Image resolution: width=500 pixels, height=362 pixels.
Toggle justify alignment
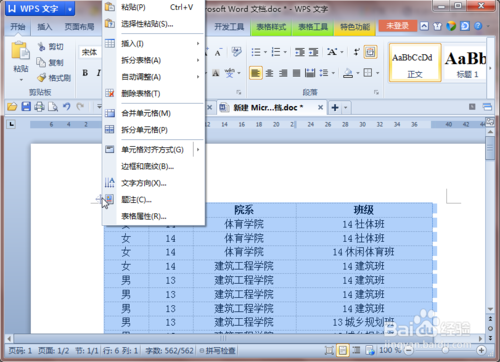(296, 73)
